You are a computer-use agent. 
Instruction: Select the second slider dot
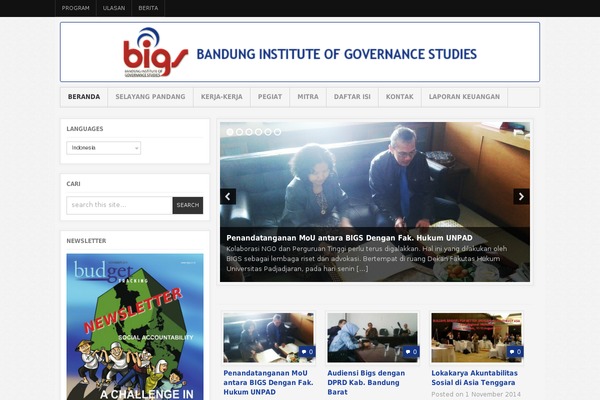click(x=240, y=132)
